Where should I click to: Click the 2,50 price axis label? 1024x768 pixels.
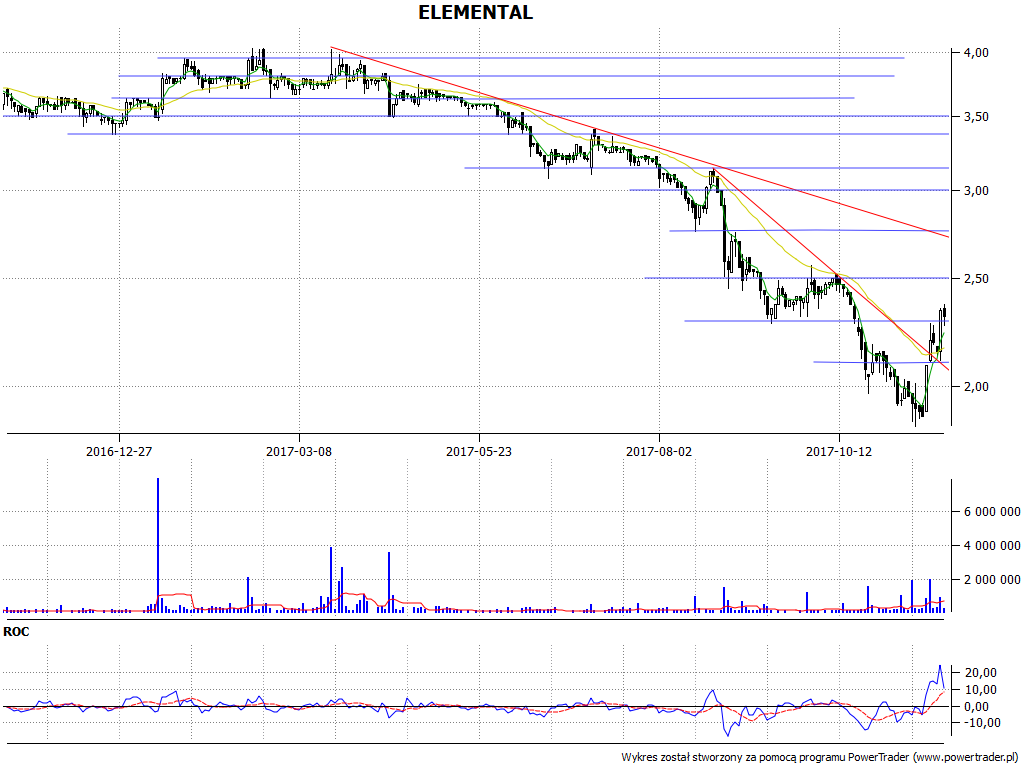pos(976,279)
